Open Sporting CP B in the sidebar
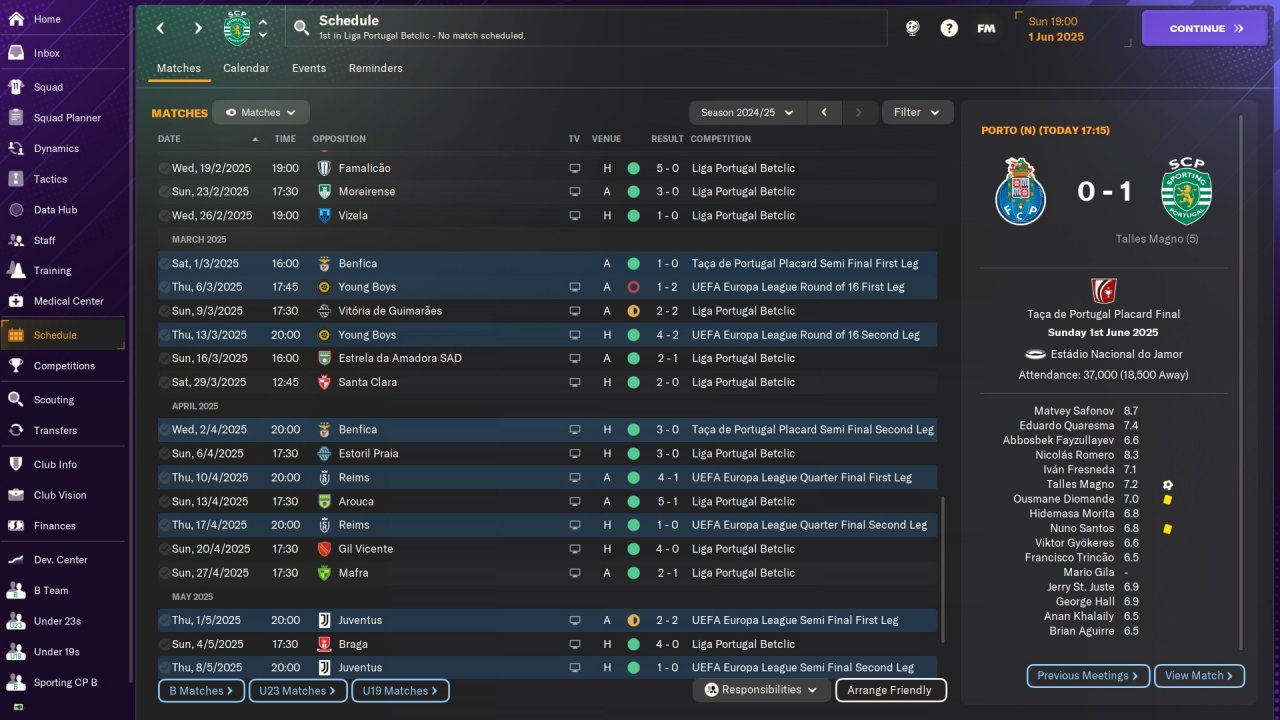Screen dimensions: 1280x720 pyautogui.click(x=64, y=683)
